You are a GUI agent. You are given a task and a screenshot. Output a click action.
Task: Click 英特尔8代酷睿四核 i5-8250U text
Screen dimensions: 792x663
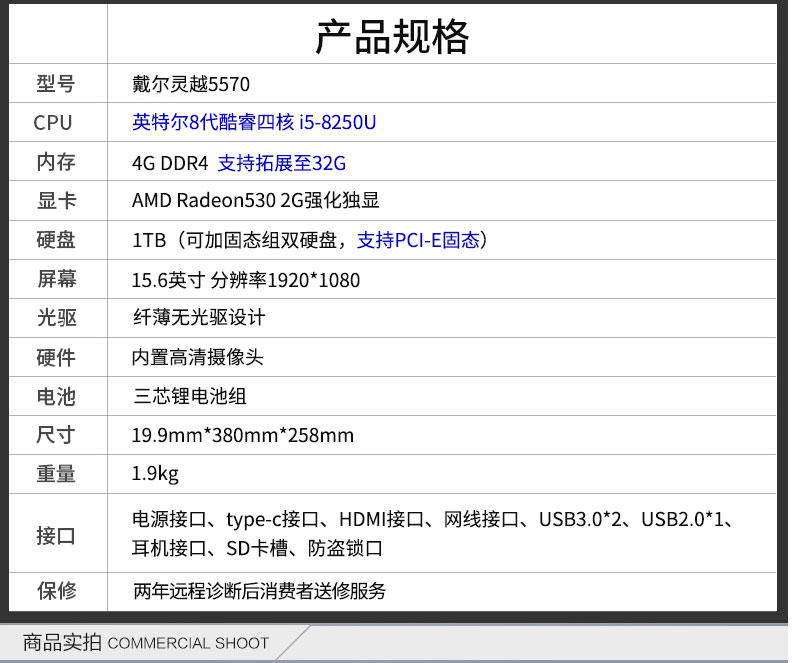point(254,122)
